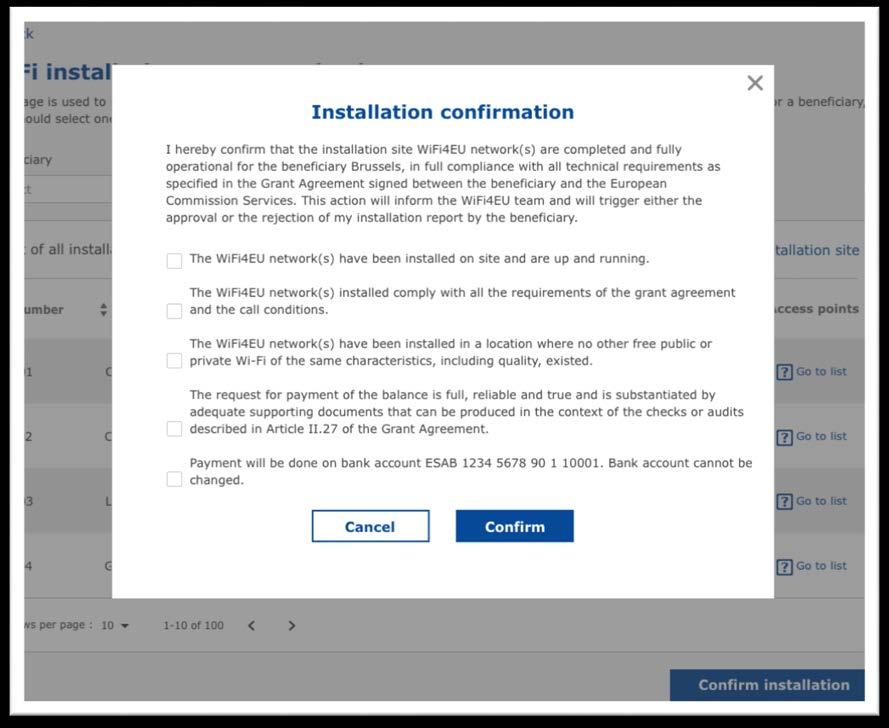
Task: Go to next page of results
Action: click(291, 625)
